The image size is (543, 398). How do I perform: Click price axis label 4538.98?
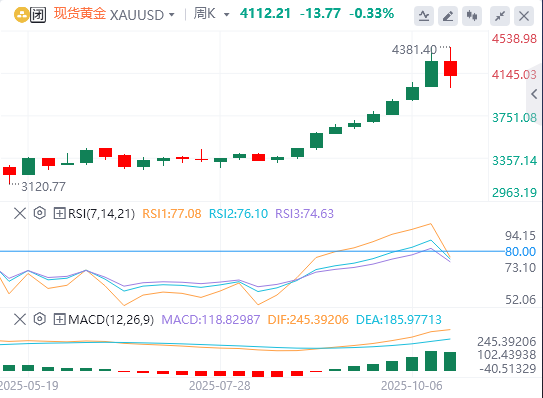click(514, 39)
